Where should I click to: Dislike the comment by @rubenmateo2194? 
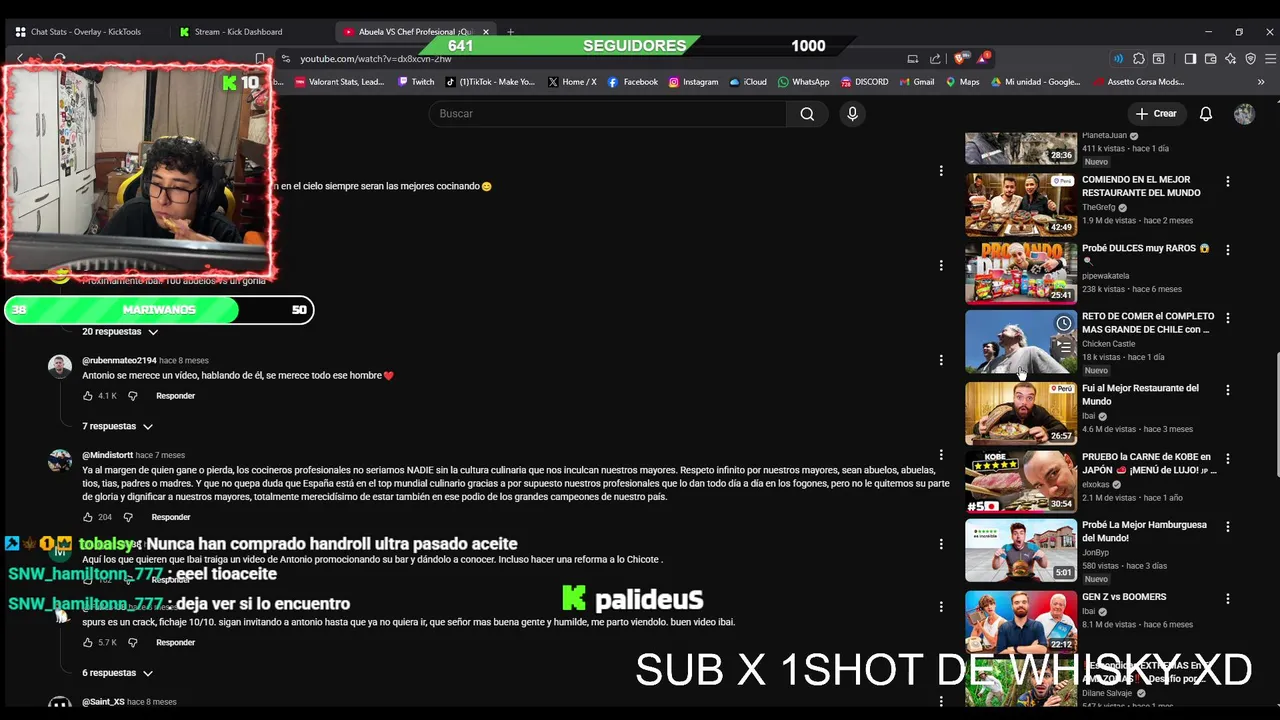coord(132,396)
